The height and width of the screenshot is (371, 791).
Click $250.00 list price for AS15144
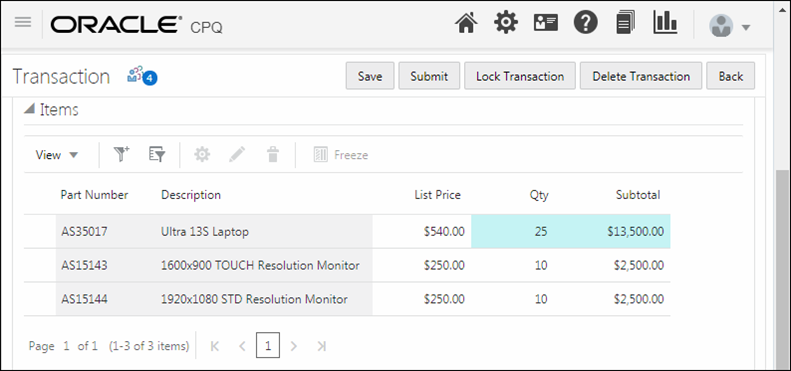pyautogui.click(x=444, y=299)
